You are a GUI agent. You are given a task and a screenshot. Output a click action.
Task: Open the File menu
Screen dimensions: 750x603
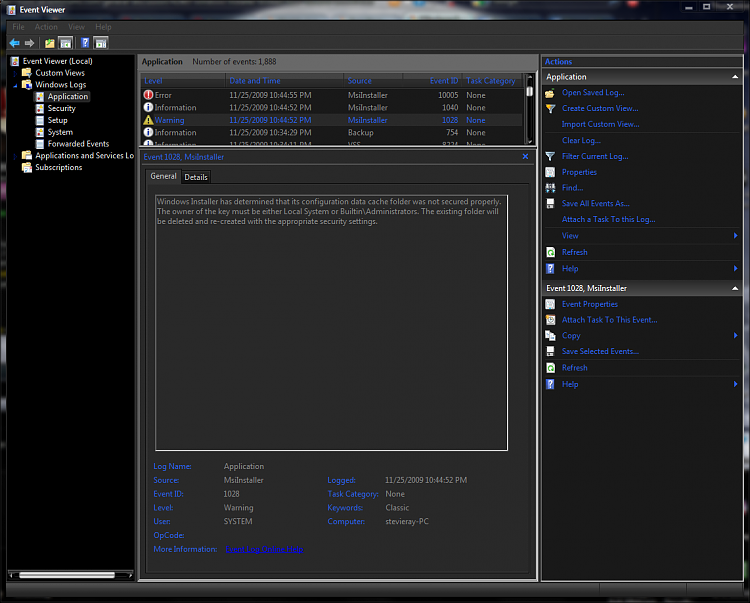(x=18, y=27)
